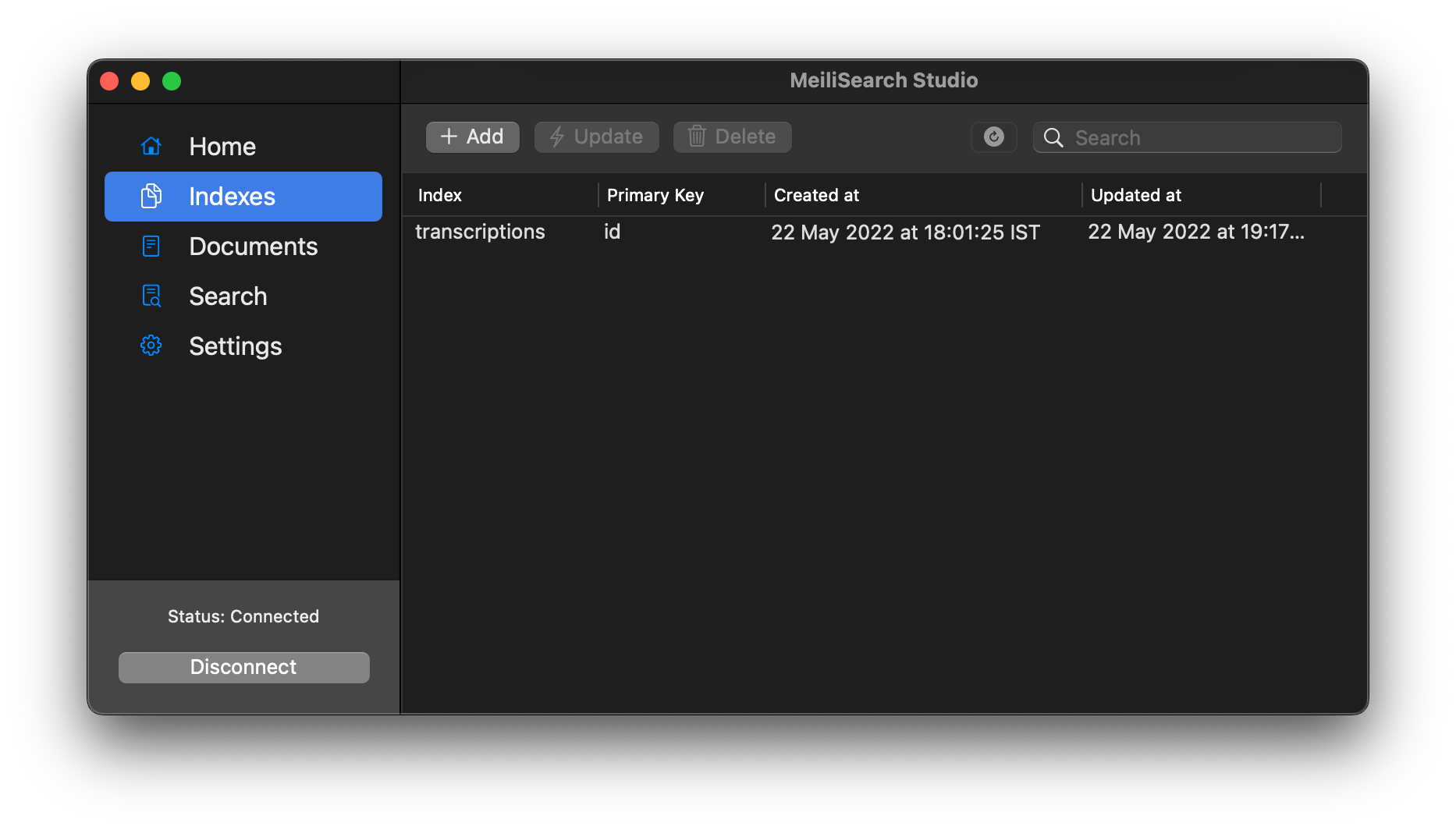The image size is (1456, 830).
Task: Click the refresh indexes circular arrow button
Action: pos(993,137)
